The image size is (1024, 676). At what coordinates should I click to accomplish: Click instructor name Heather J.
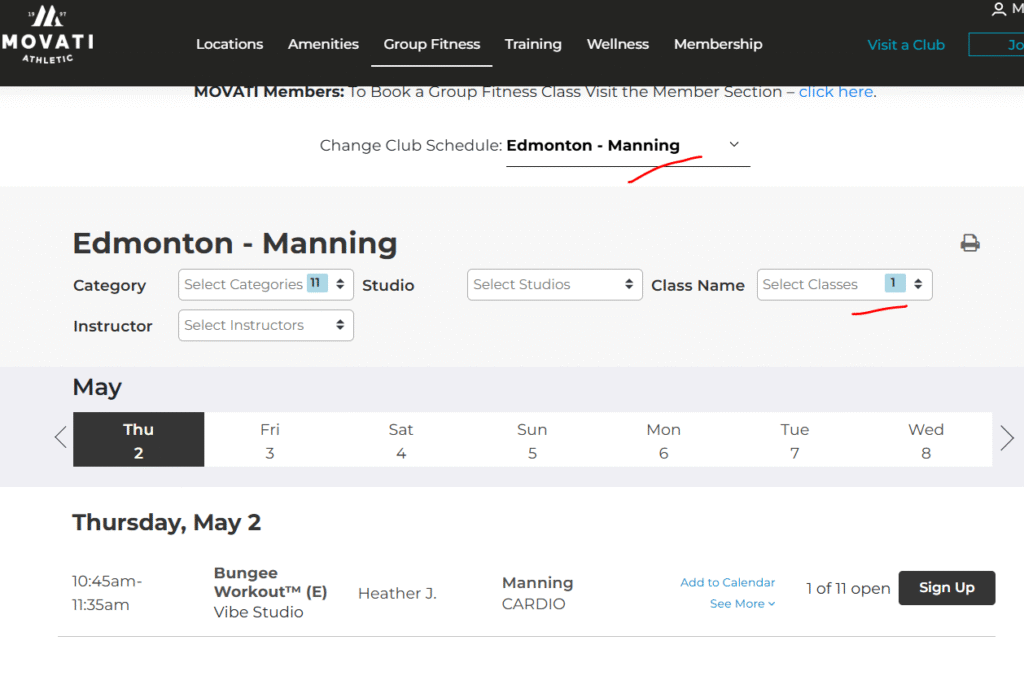point(397,594)
